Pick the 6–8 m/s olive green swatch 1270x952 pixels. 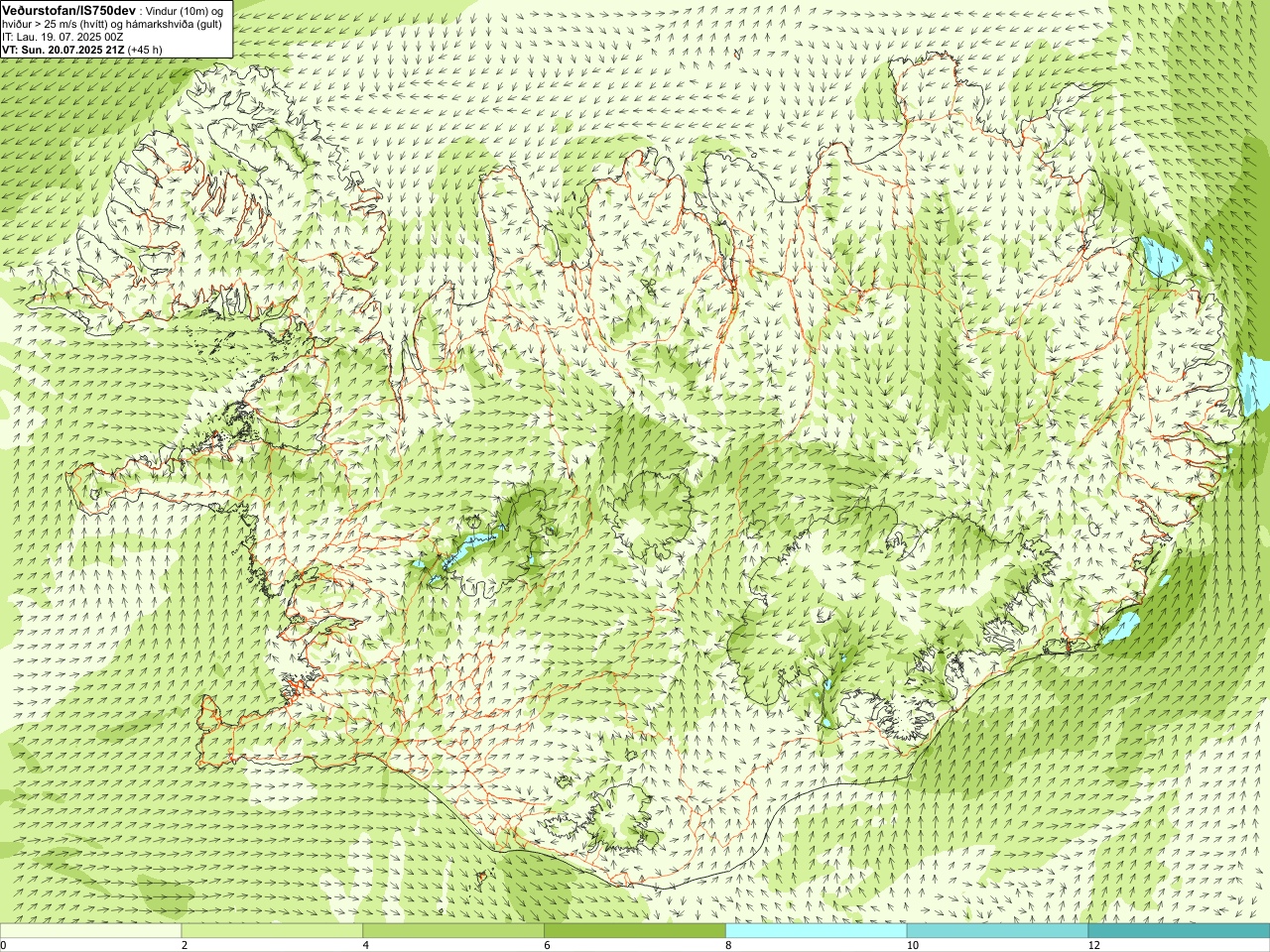pyautogui.click(x=635, y=930)
